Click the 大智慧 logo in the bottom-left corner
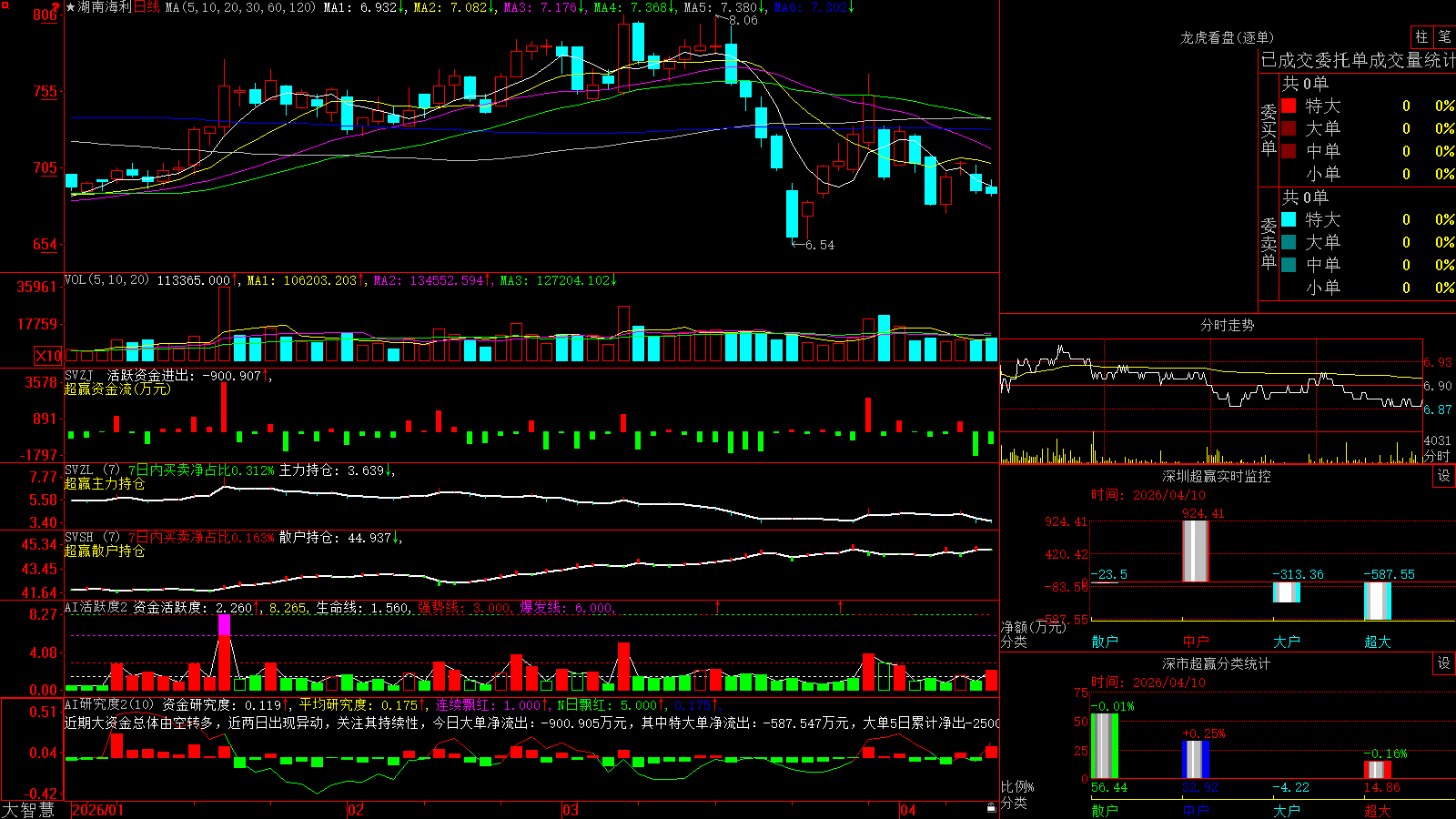 (28, 809)
